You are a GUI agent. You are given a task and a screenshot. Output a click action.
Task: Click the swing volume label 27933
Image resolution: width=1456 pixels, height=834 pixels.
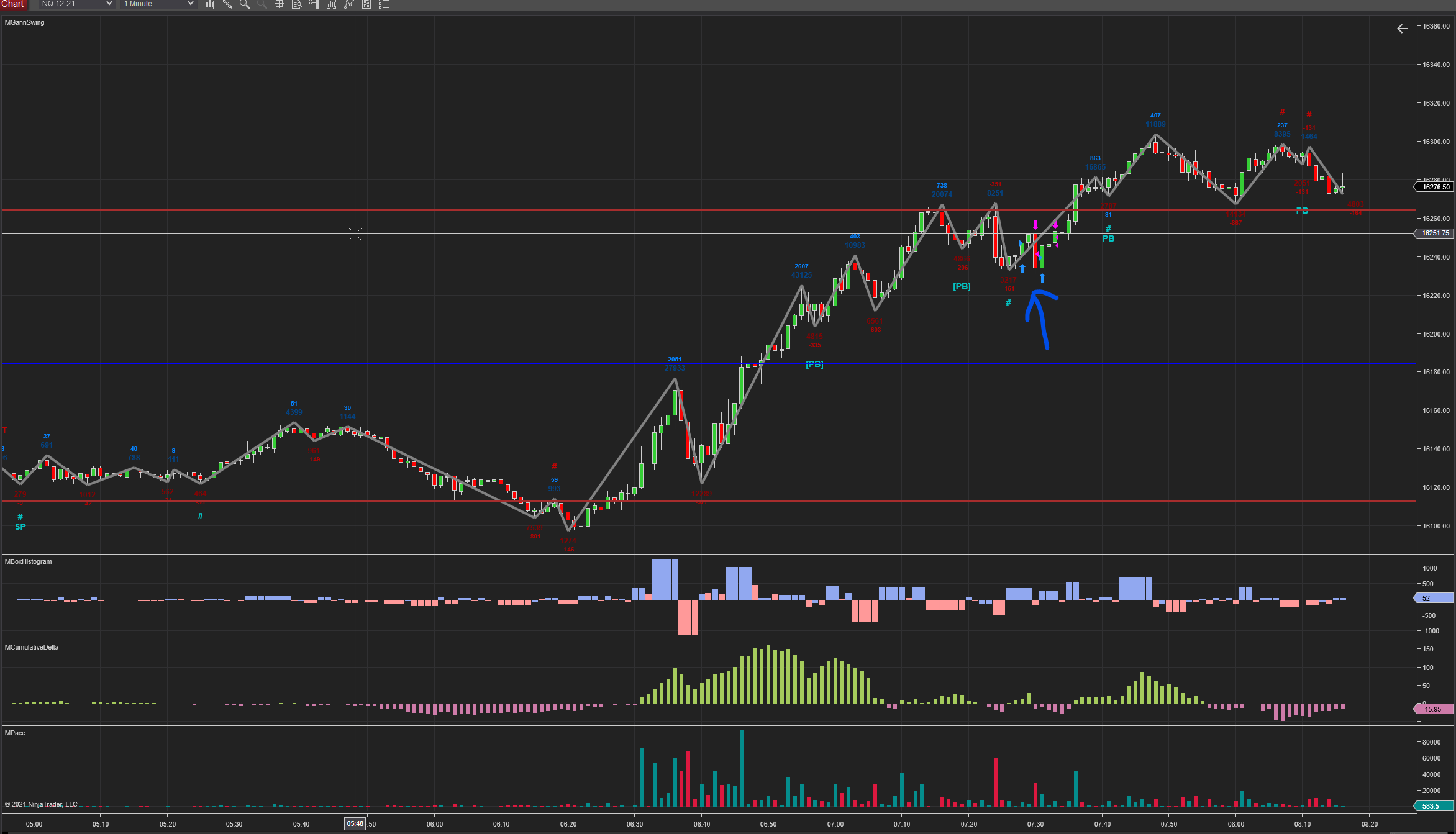(675, 368)
